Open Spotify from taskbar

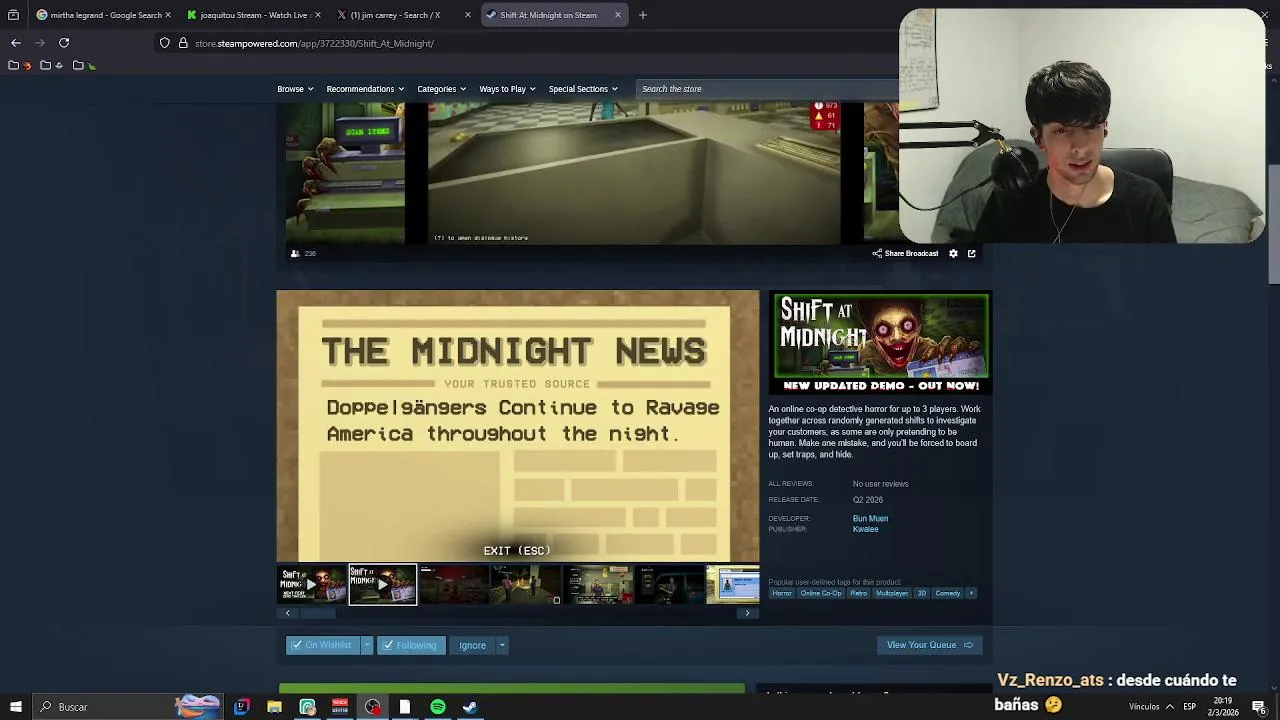(438, 707)
